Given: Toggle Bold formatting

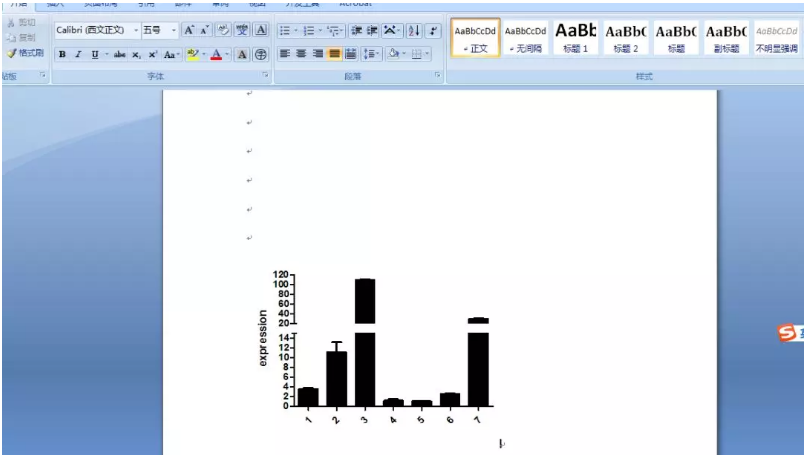Looking at the screenshot, I should tap(62, 54).
